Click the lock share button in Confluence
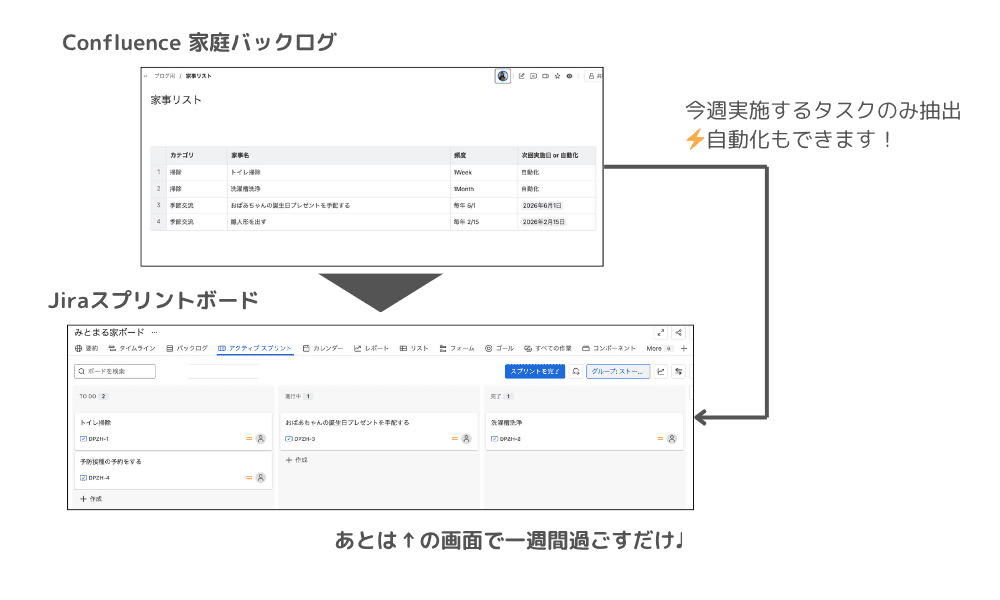This screenshot has width=1000, height=600. 594,76
